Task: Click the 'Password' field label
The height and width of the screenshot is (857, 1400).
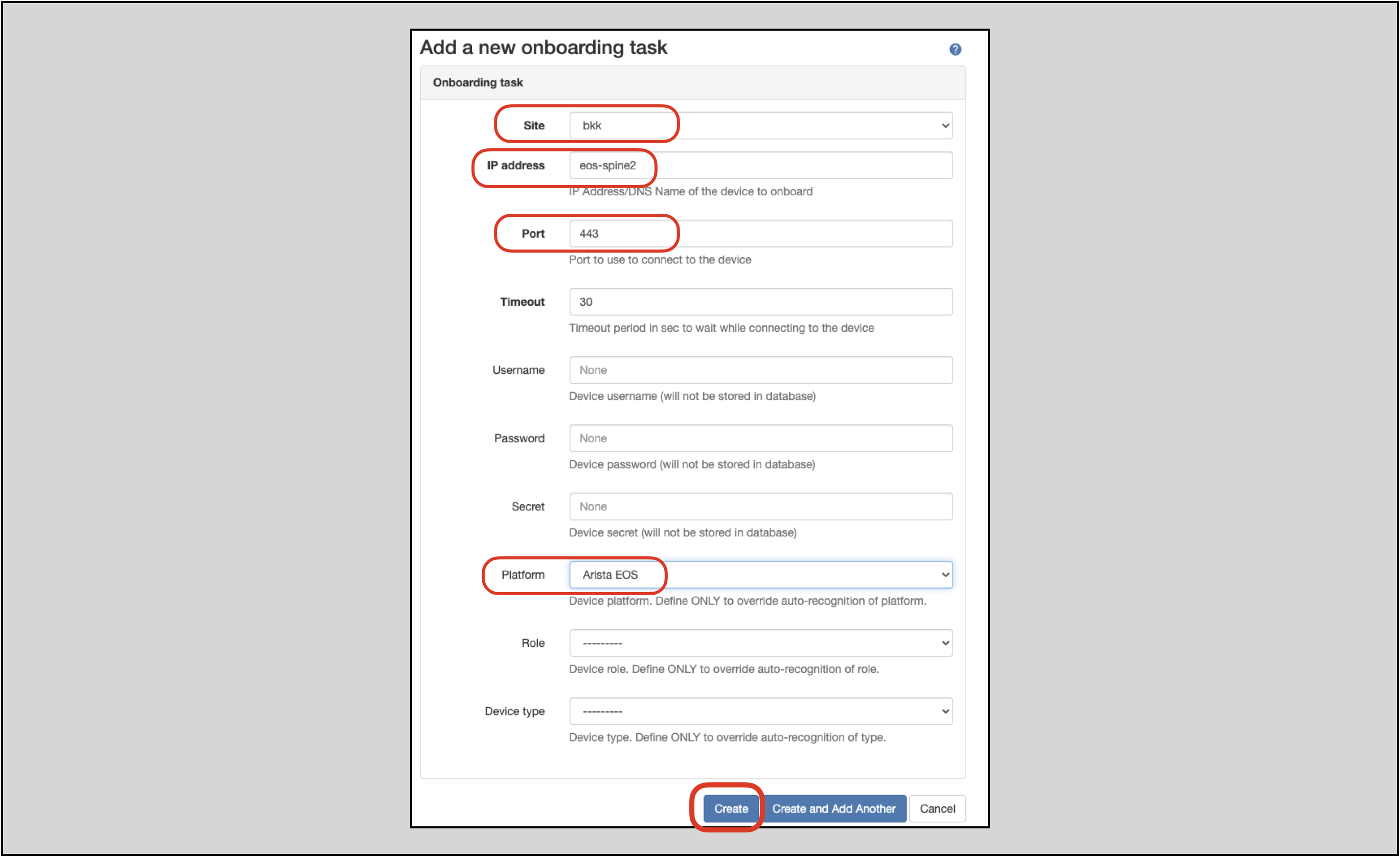Action: coord(519,438)
